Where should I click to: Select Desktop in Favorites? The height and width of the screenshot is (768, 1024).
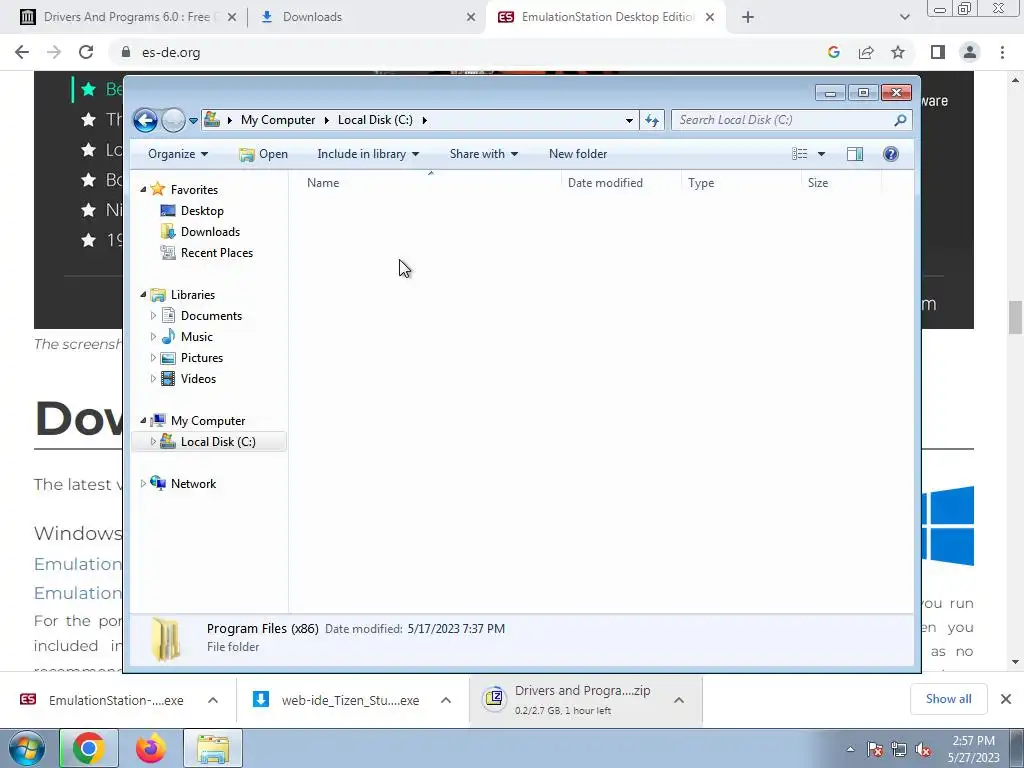pos(202,211)
